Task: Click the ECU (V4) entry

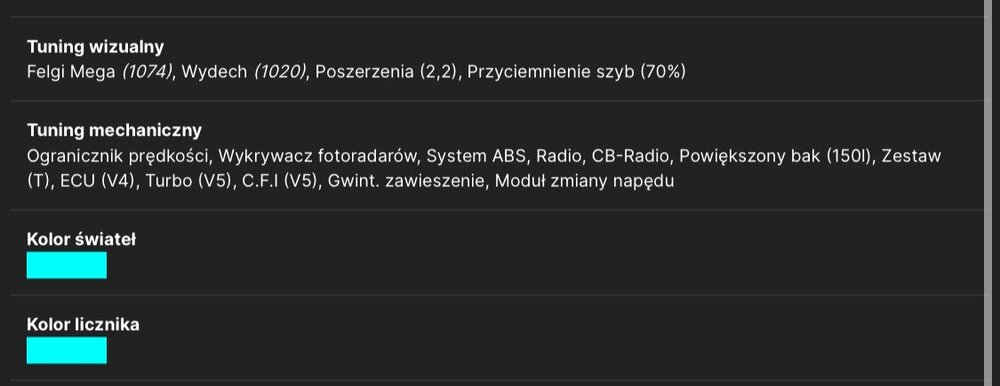Action: click(98, 181)
